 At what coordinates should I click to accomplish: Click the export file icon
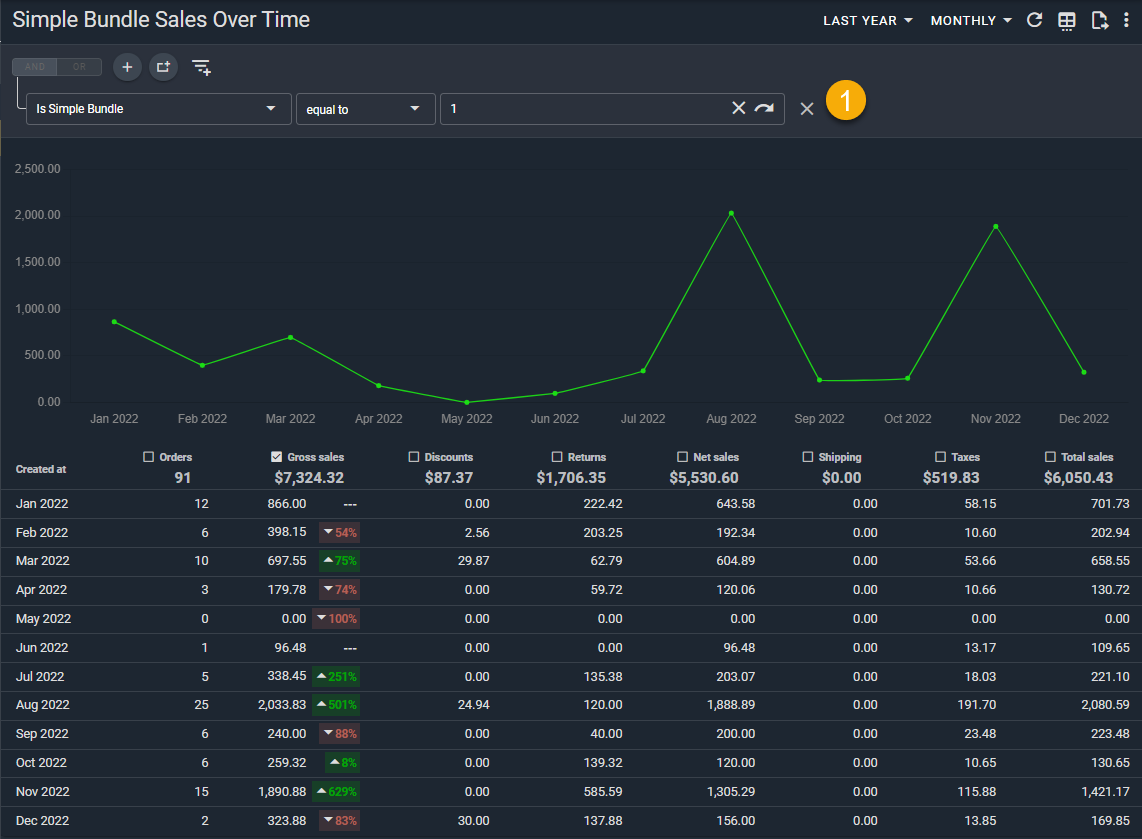[1100, 21]
